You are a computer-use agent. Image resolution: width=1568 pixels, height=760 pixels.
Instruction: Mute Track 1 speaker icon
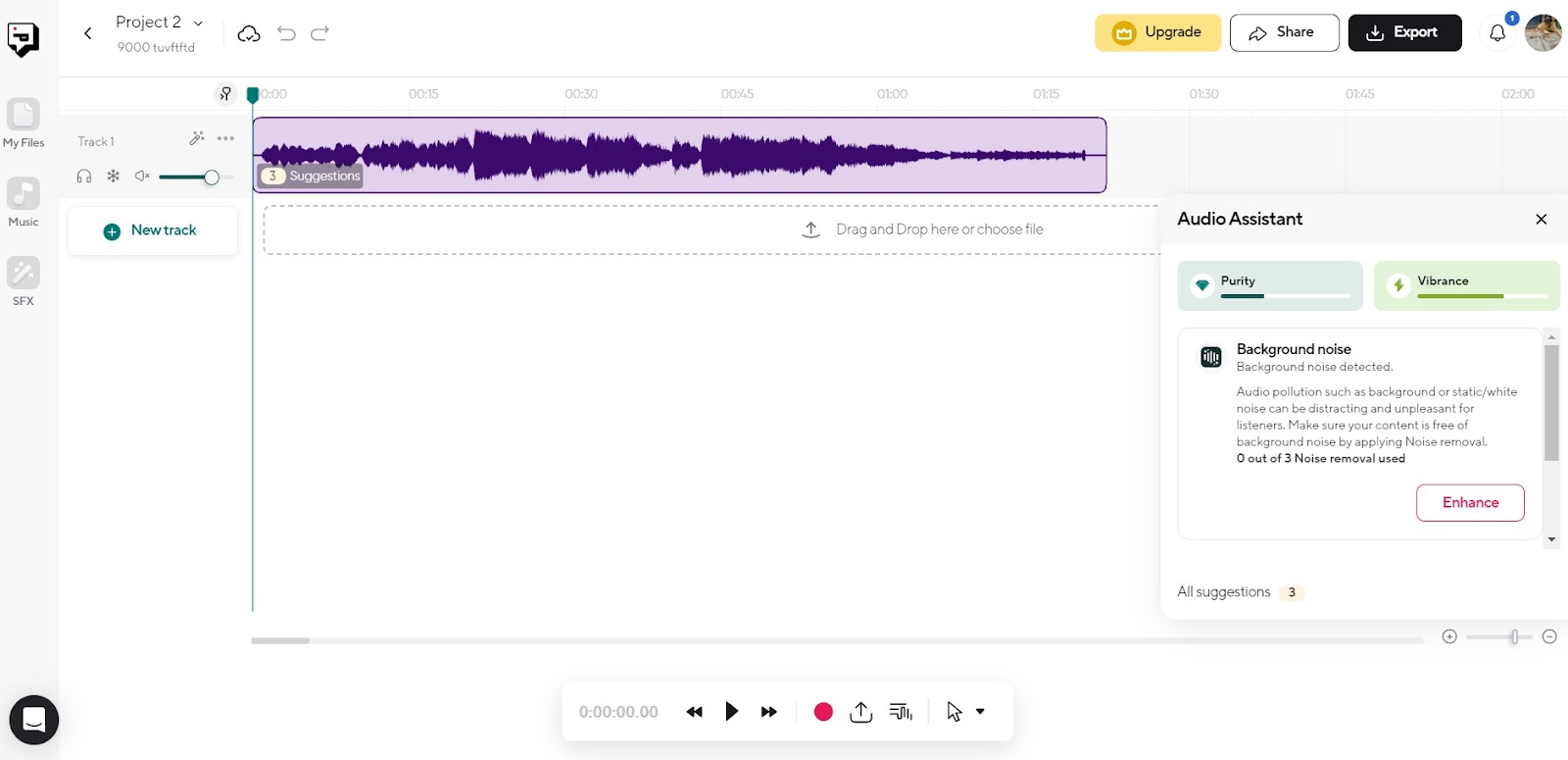click(x=142, y=177)
